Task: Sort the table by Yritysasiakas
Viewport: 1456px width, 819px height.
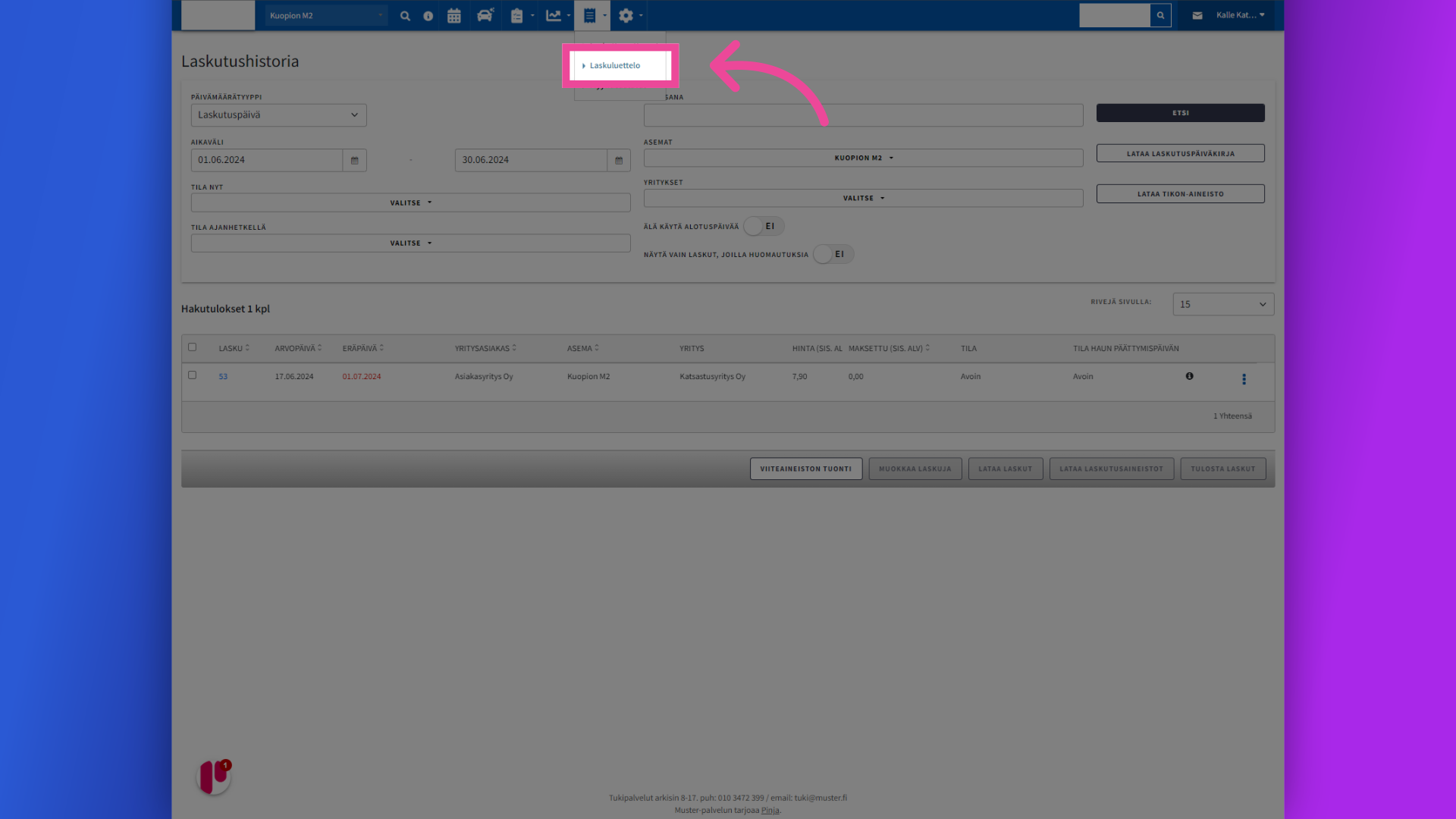Action: pyautogui.click(x=485, y=349)
